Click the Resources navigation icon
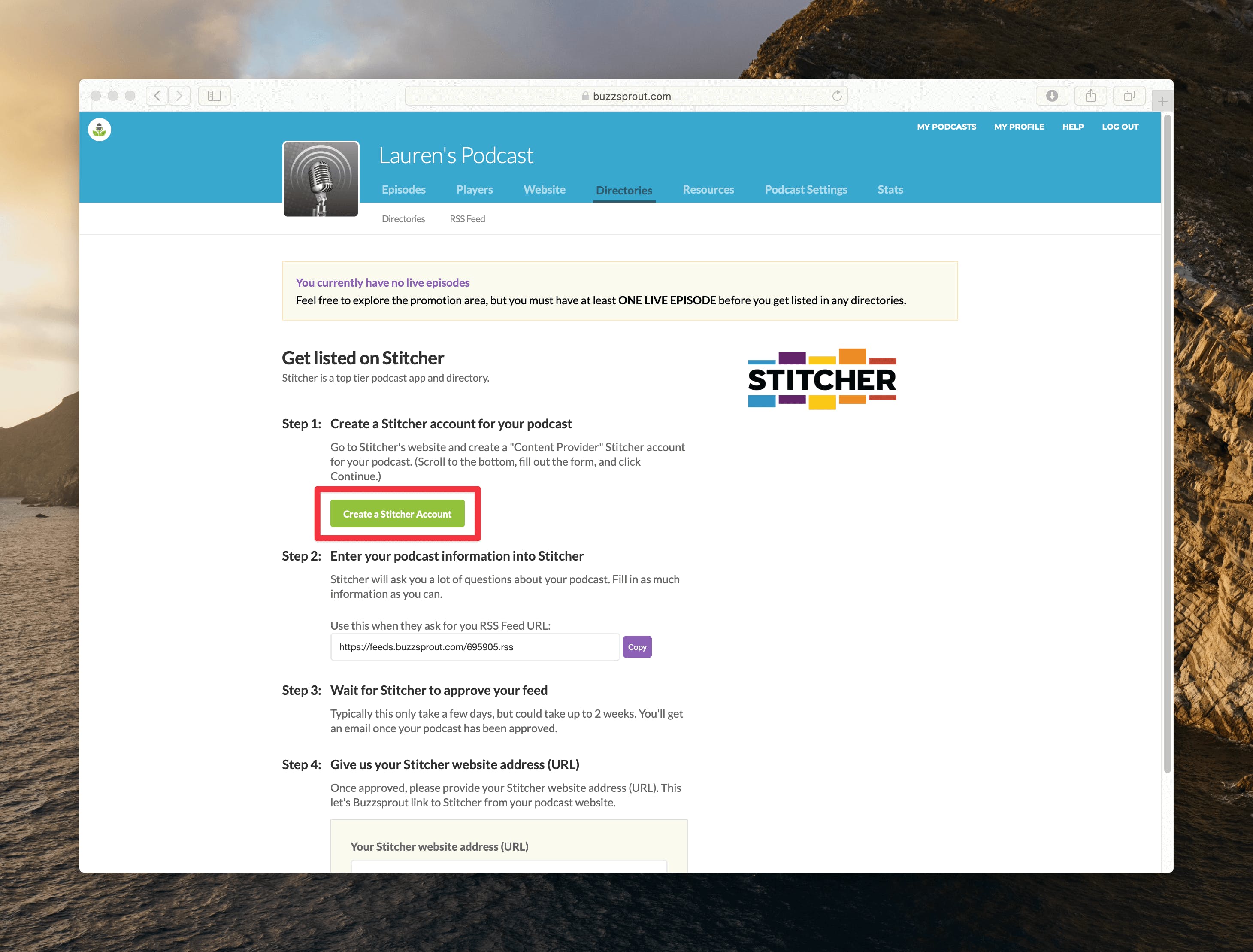Viewport: 1253px width, 952px height. 708,189
